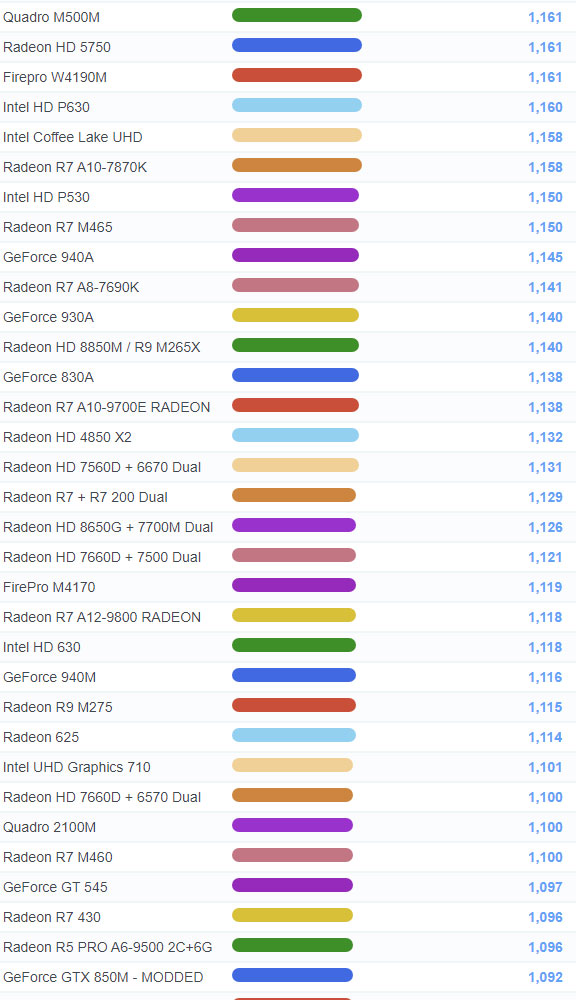The width and height of the screenshot is (576, 1000).
Task: Click score 1,114 for Radeon 625
Action: pyautogui.click(x=545, y=737)
